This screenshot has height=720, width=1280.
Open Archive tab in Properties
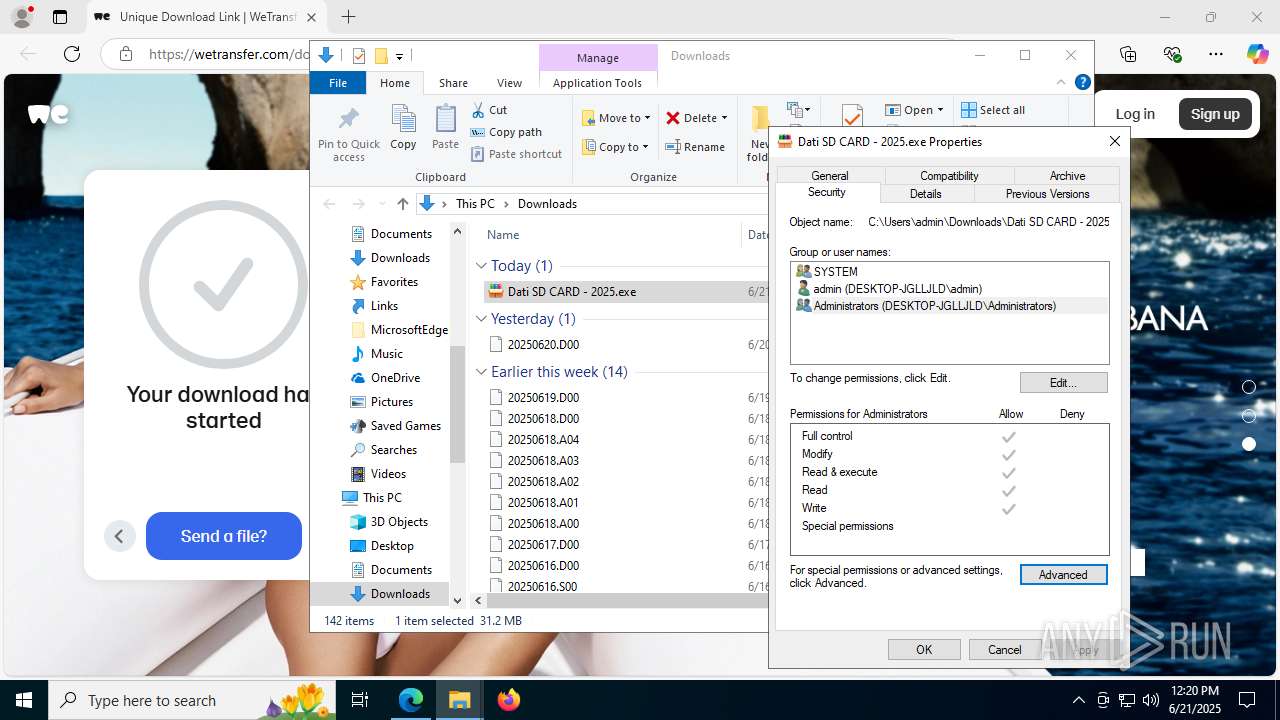pos(1067,176)
